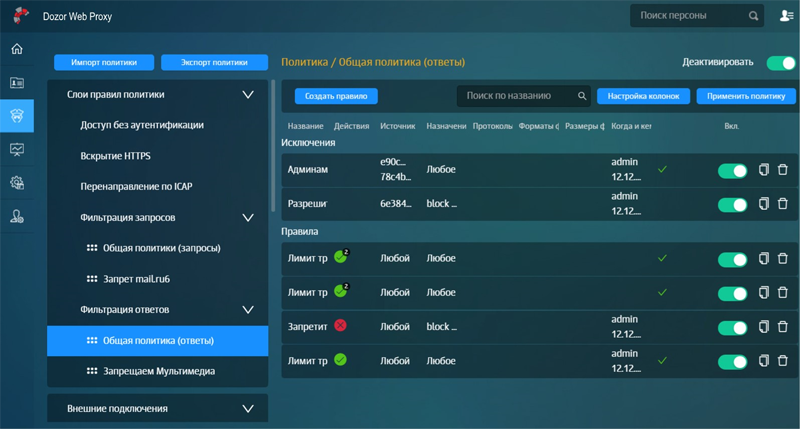
Task: Click the Создать правило button
Action: click(336, 96)
